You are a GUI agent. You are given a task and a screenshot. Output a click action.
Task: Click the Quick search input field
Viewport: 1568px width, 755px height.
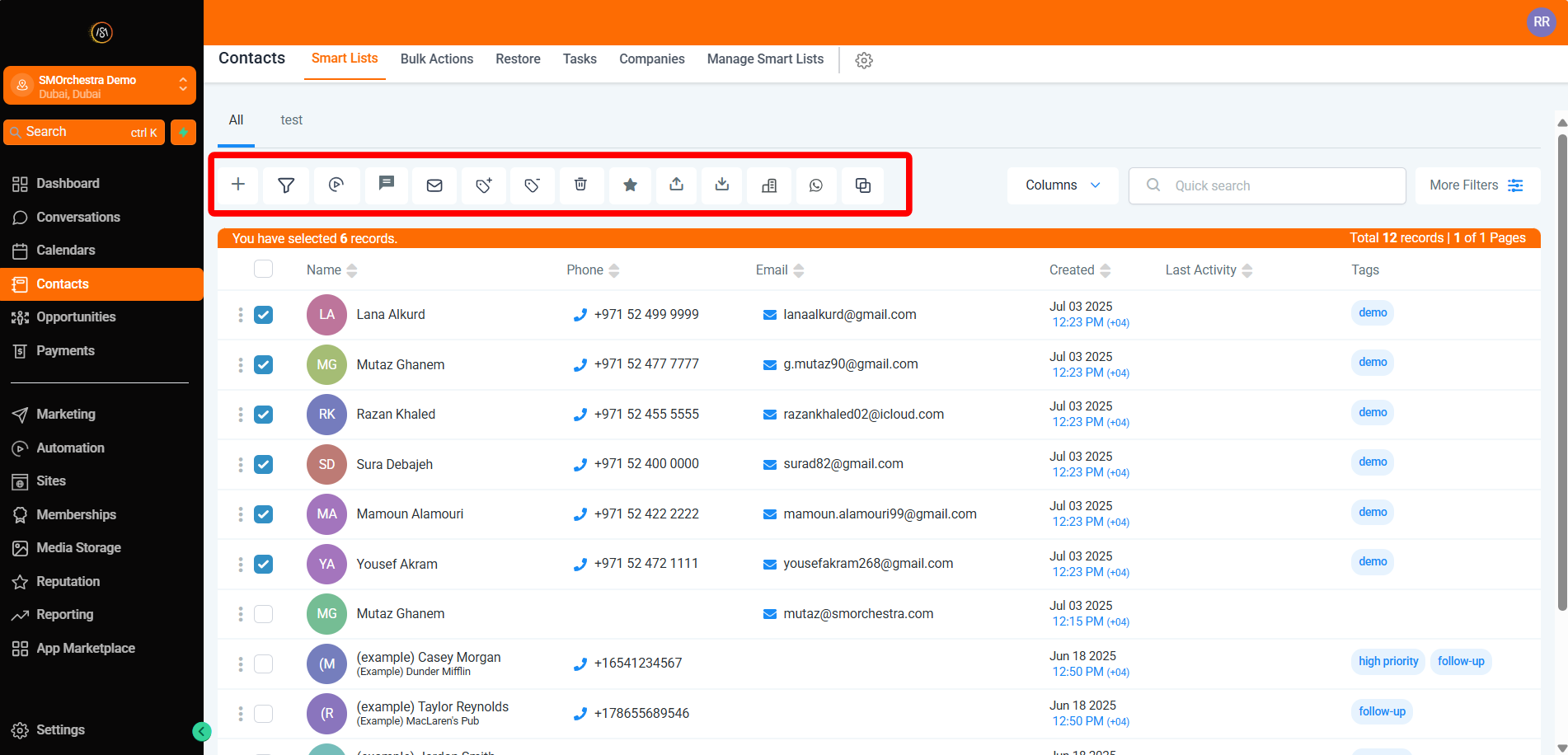1278,185
